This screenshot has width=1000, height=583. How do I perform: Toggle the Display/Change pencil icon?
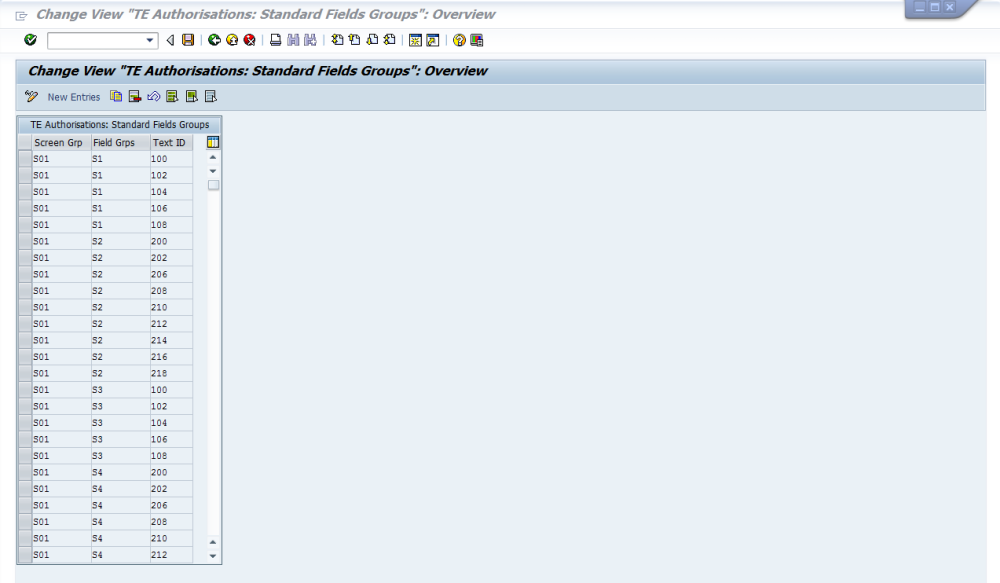[x=31, y=96]
